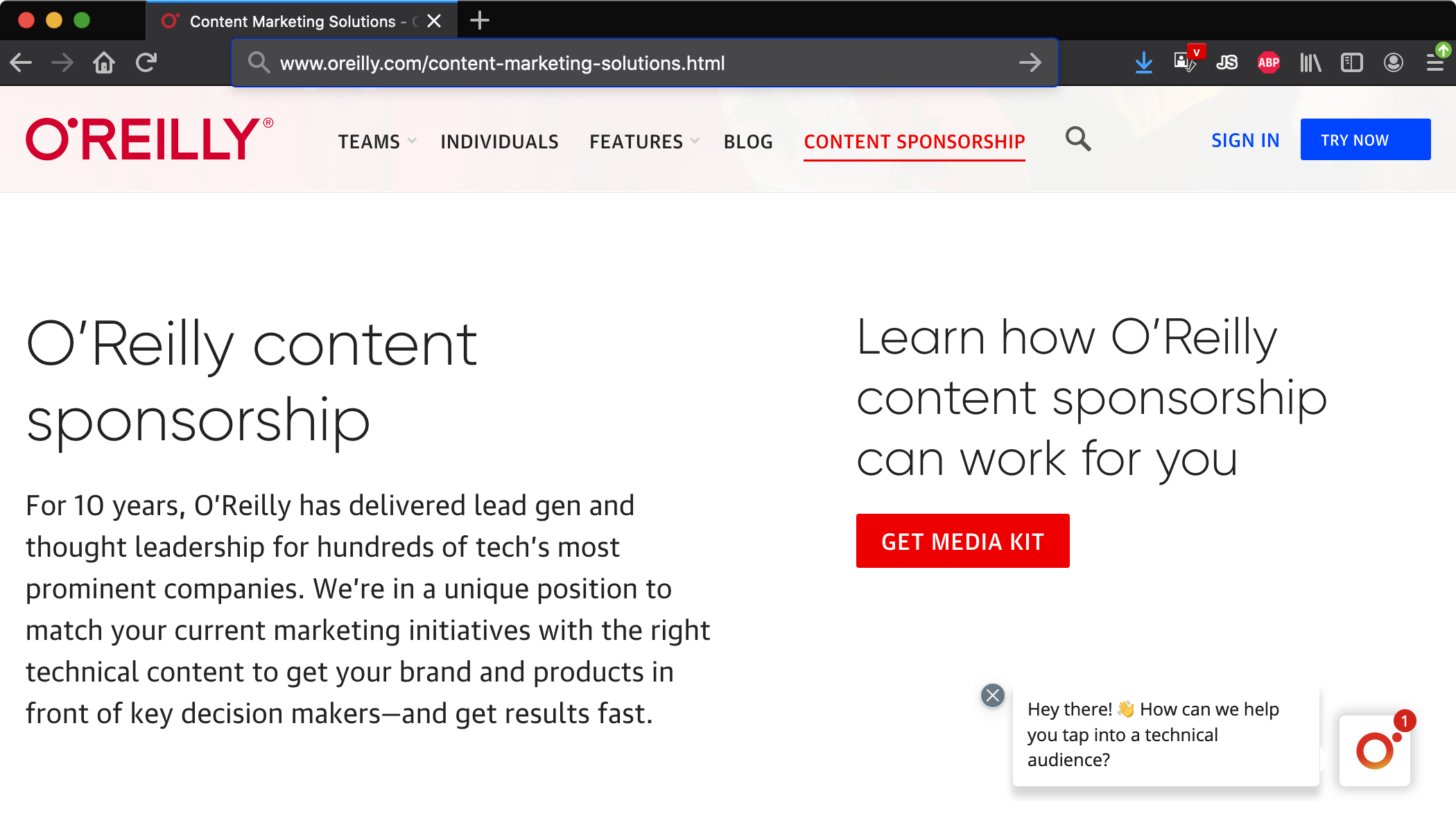
Task: Open the browser hamburger menu
Action: point(1435,63)
